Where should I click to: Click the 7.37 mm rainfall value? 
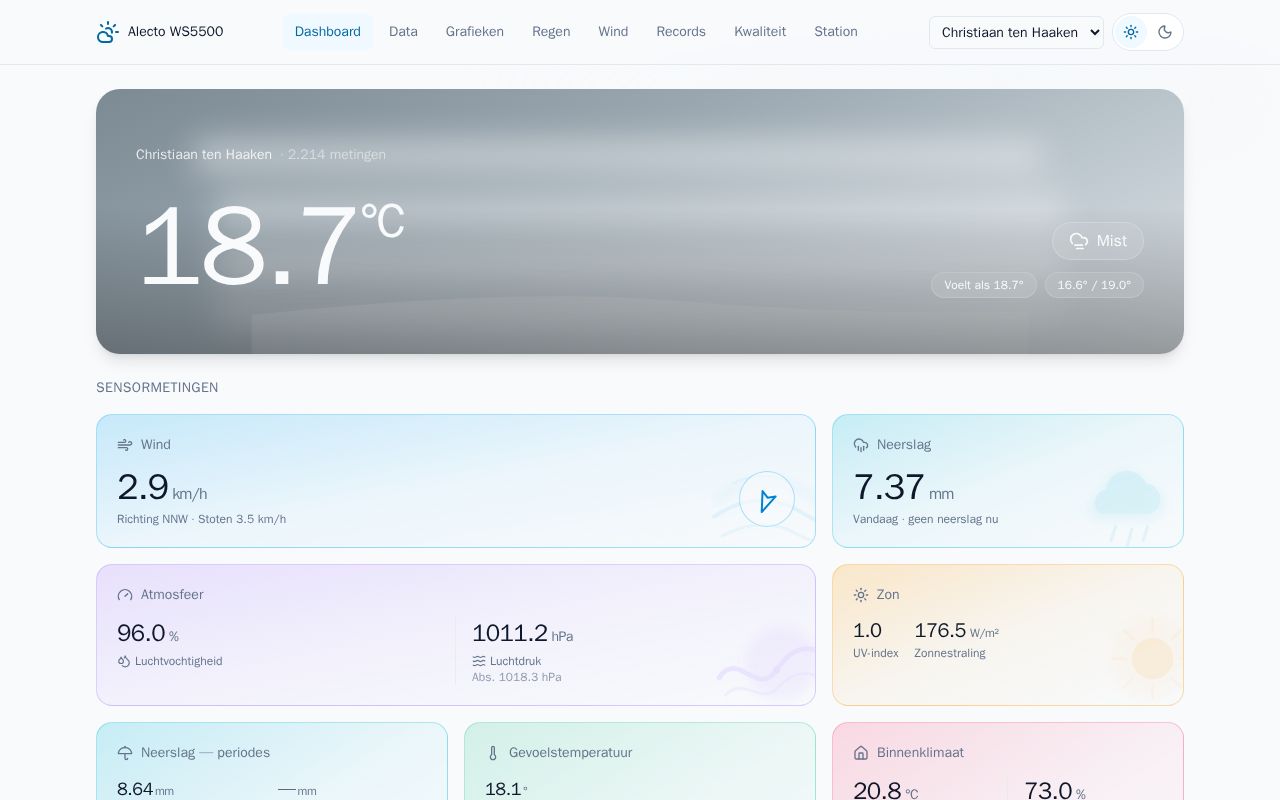[903, 488]
